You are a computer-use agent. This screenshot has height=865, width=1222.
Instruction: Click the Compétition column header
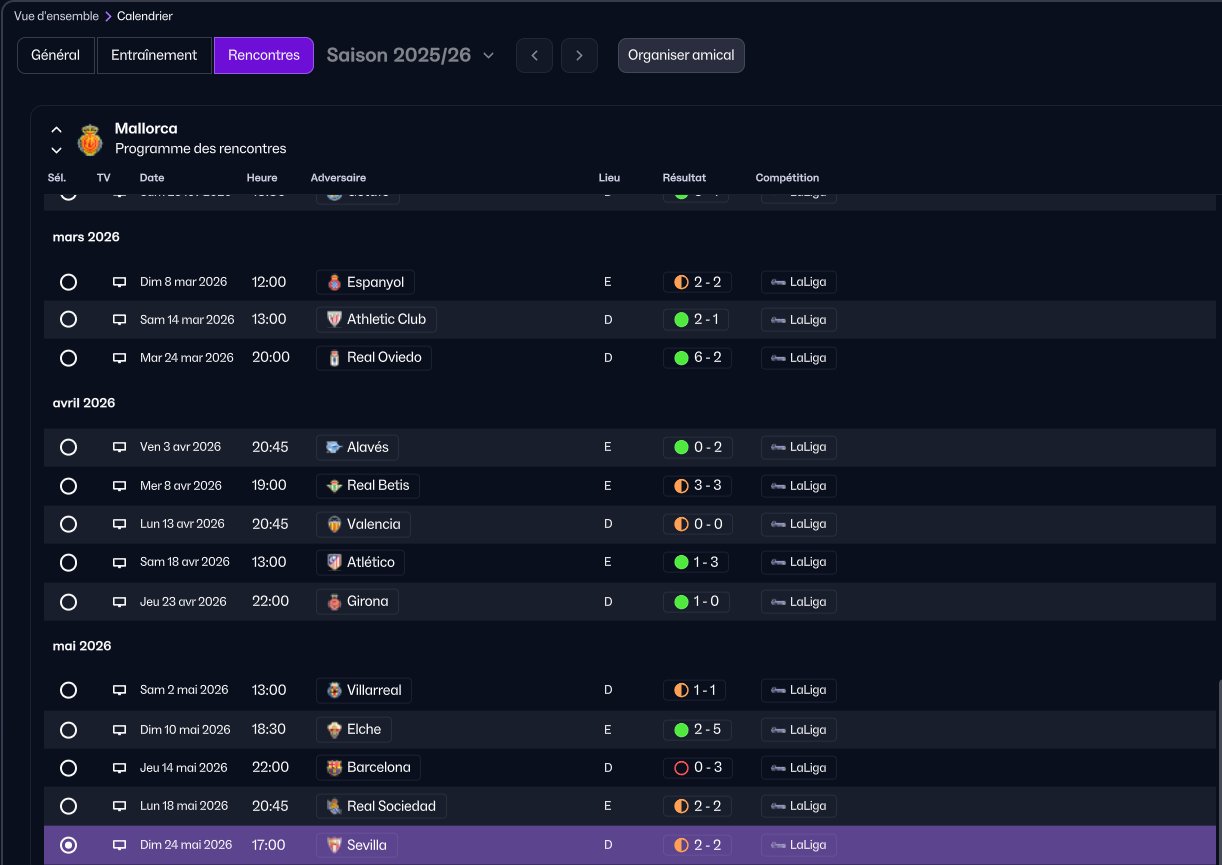coord(787,178)
